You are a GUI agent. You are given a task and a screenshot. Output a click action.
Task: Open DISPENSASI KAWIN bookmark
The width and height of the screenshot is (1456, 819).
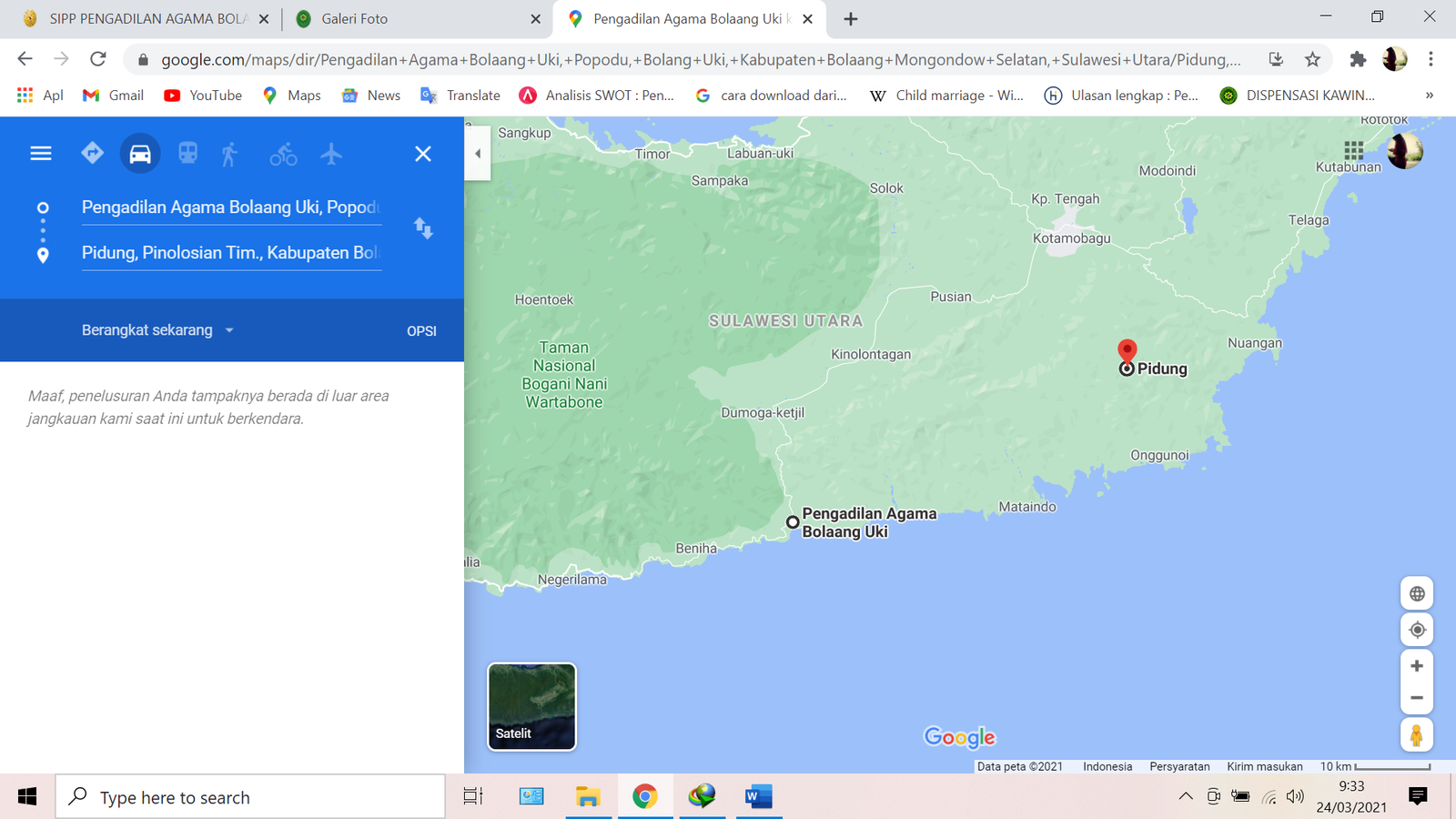click(x=1298, y=96)
